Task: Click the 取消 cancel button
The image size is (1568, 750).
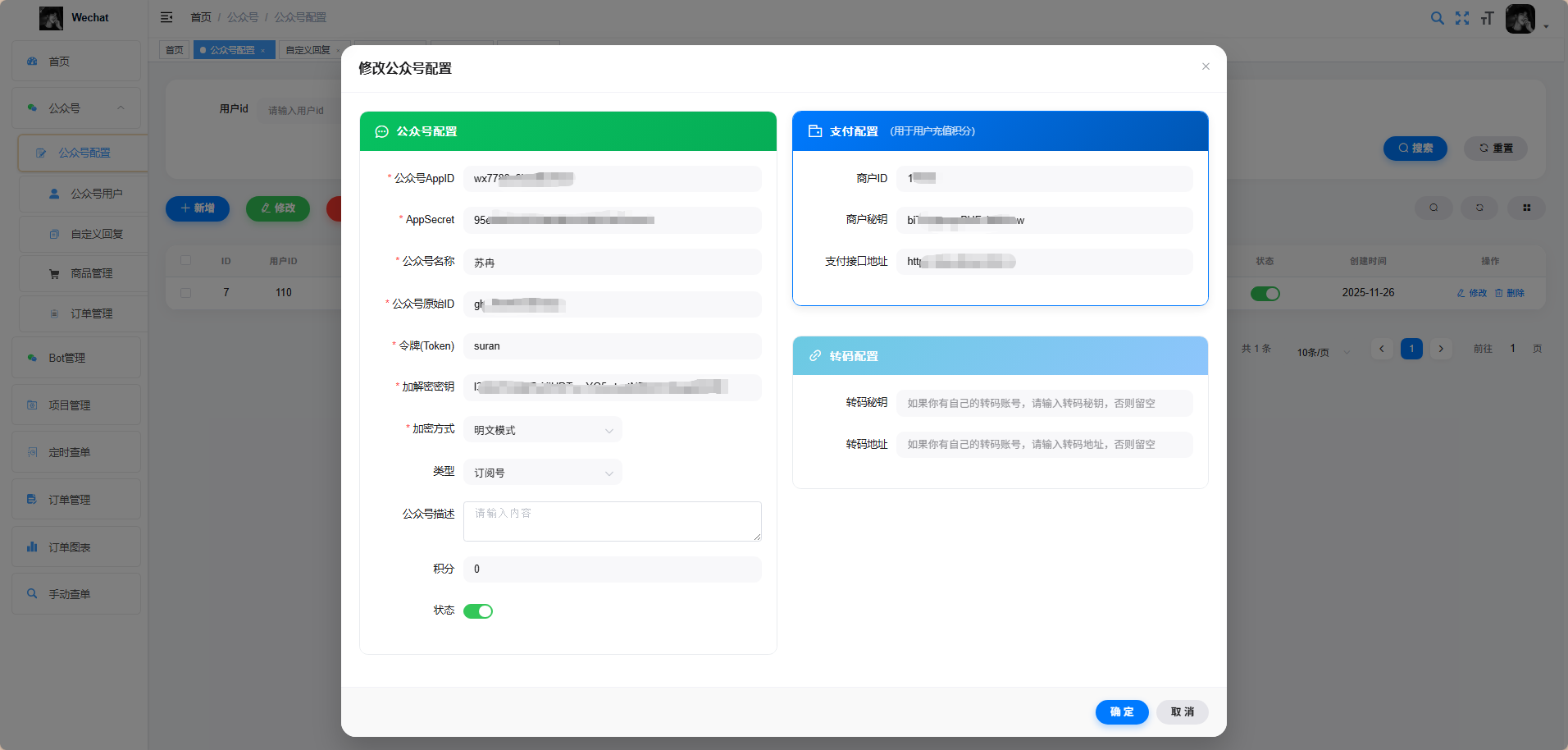Action: coord(1182,711)
